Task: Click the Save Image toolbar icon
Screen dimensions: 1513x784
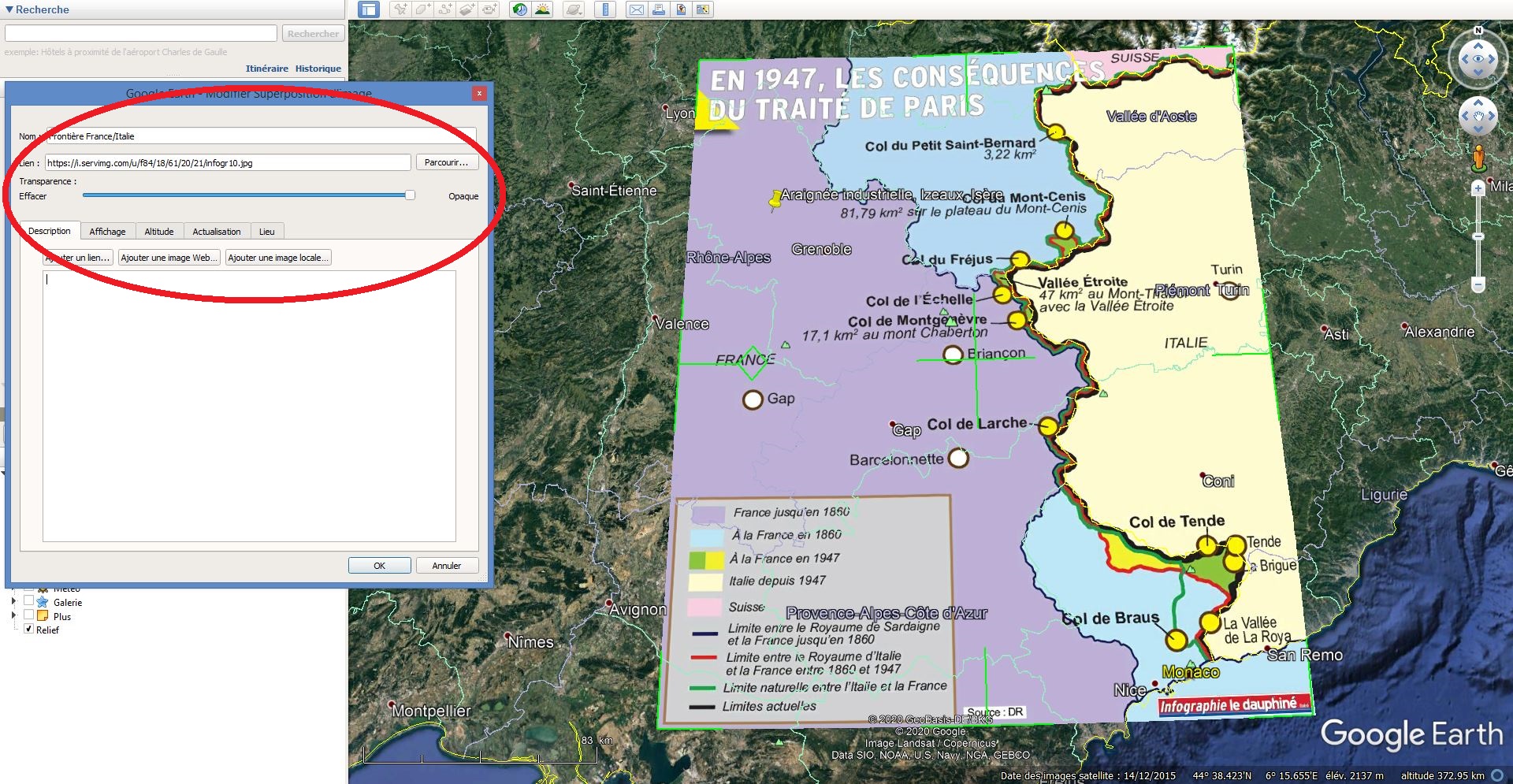Action: coord(681,9)
